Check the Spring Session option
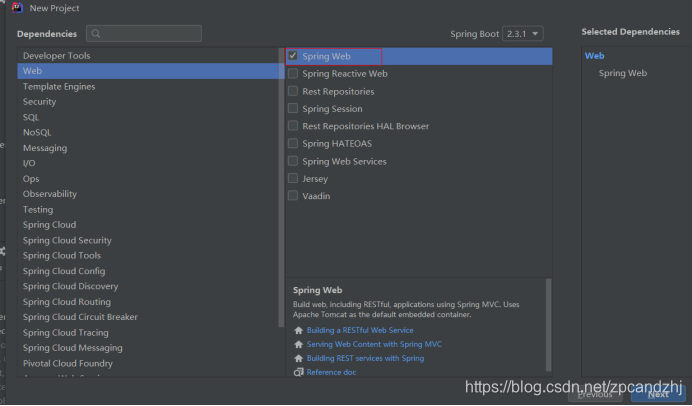The height and width of the screenshot is (406, 692). pyautogui.click(x=293, y=109)
